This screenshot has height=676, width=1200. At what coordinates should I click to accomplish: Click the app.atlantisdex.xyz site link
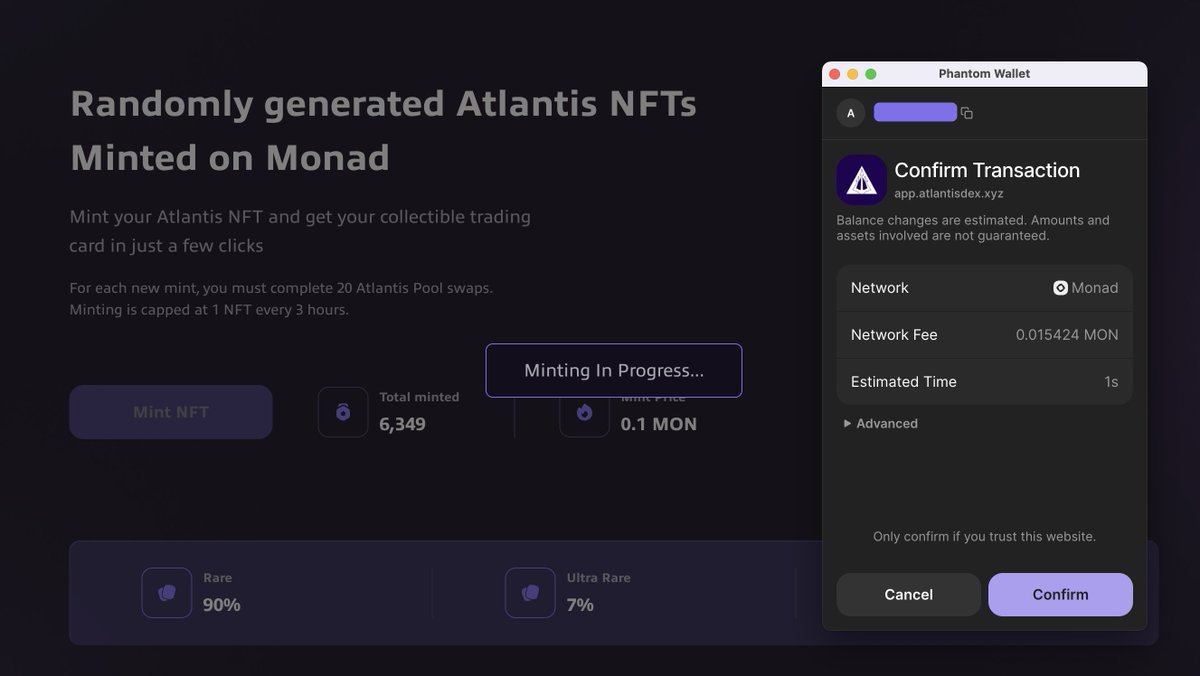(x=948, y=194)
